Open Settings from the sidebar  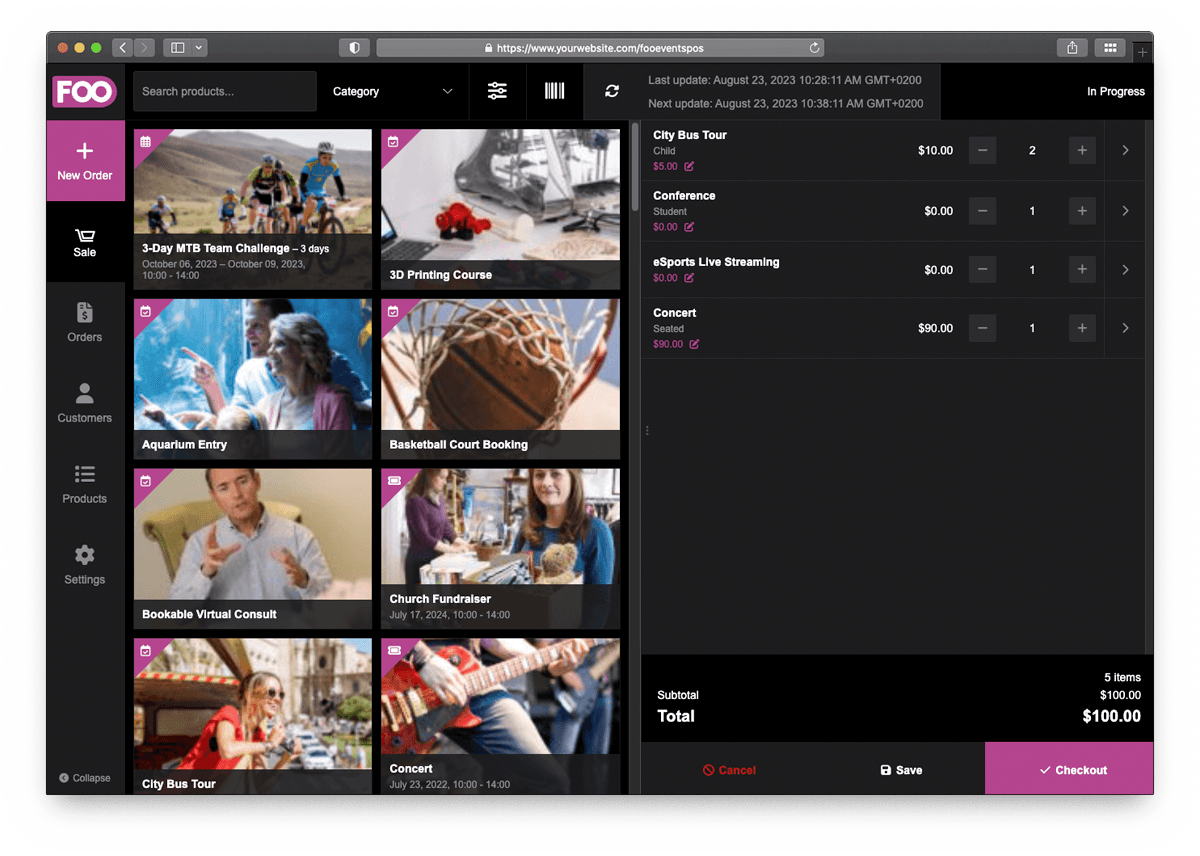coord(85,565)
